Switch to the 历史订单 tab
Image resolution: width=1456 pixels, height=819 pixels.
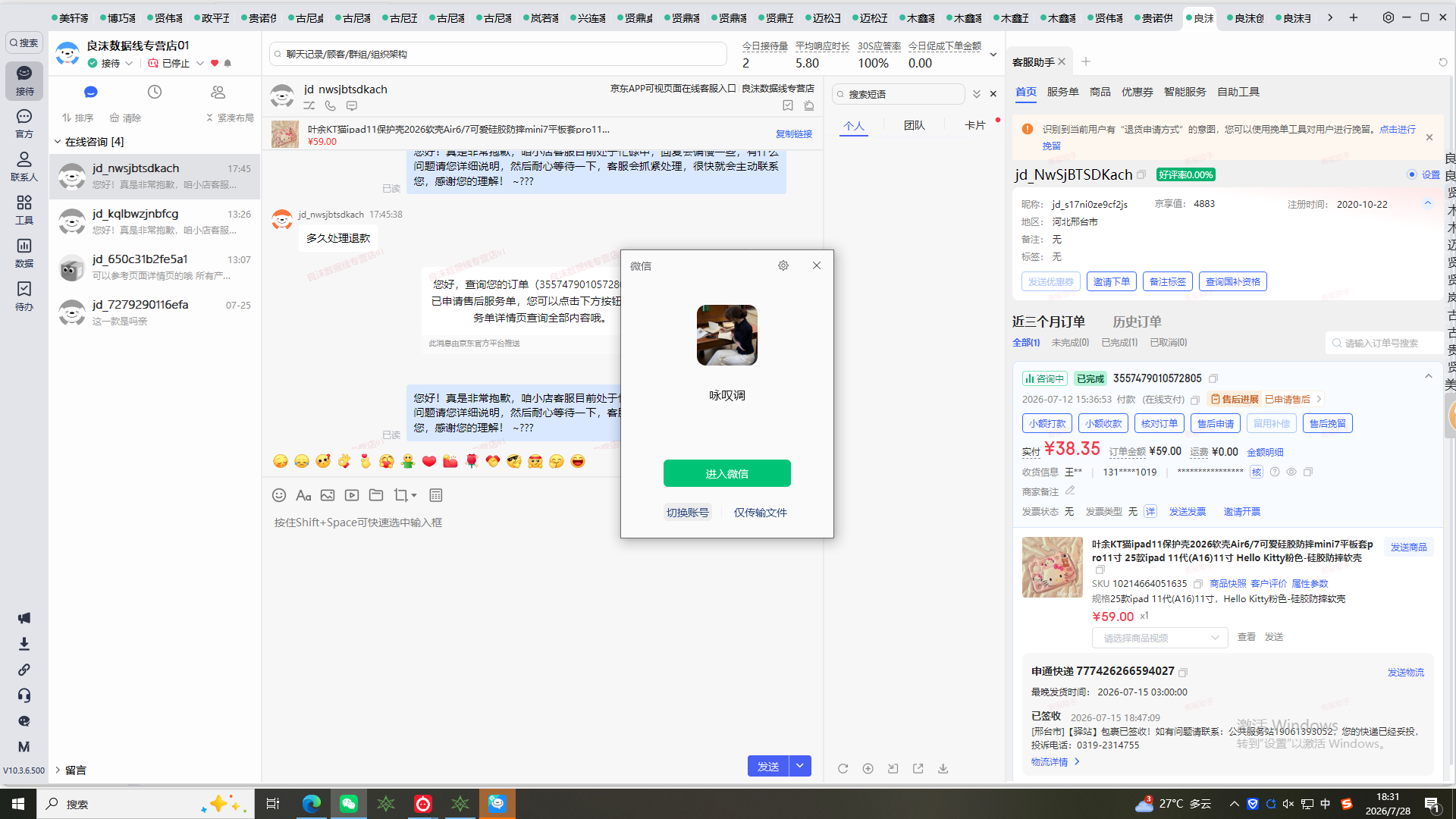pyautogui.click(x=1137, y=322)
